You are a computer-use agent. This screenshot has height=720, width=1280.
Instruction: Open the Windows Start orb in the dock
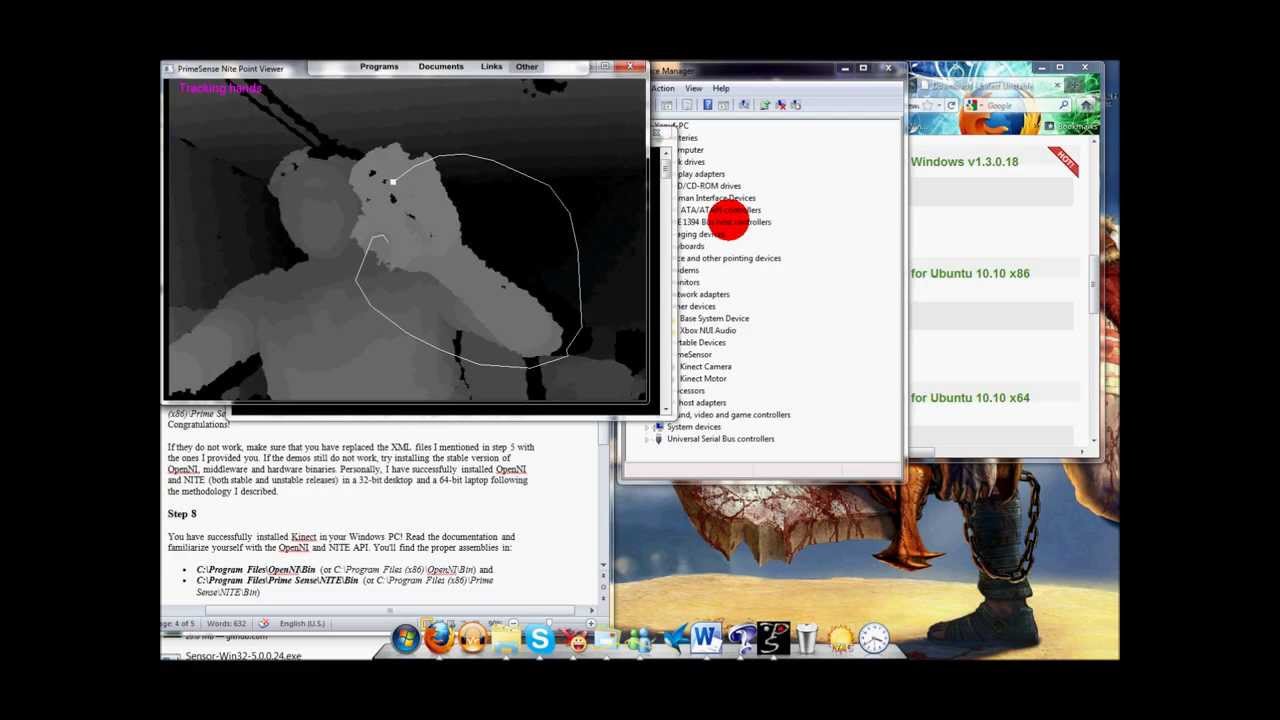coord(407,638)
